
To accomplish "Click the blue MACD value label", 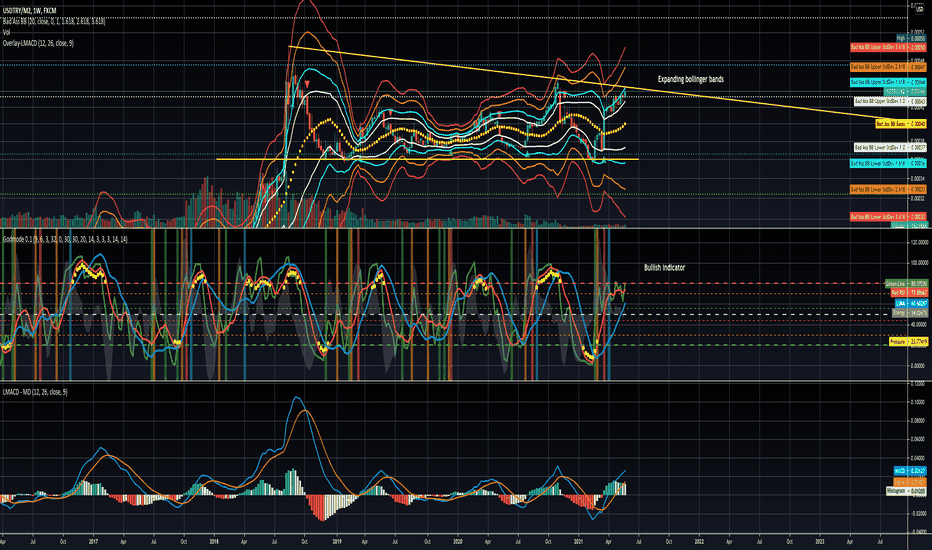I will click(x=910, y=471).
